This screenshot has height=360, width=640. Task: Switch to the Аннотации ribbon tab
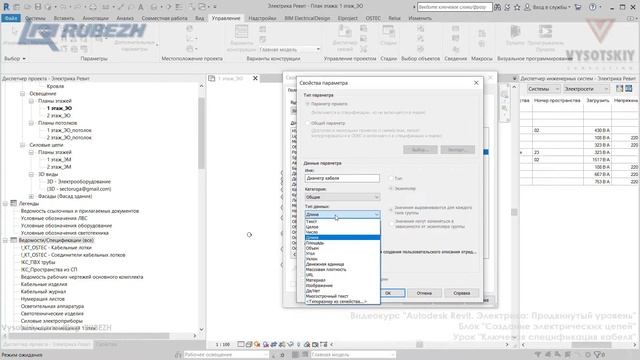(x=96, y=18)
